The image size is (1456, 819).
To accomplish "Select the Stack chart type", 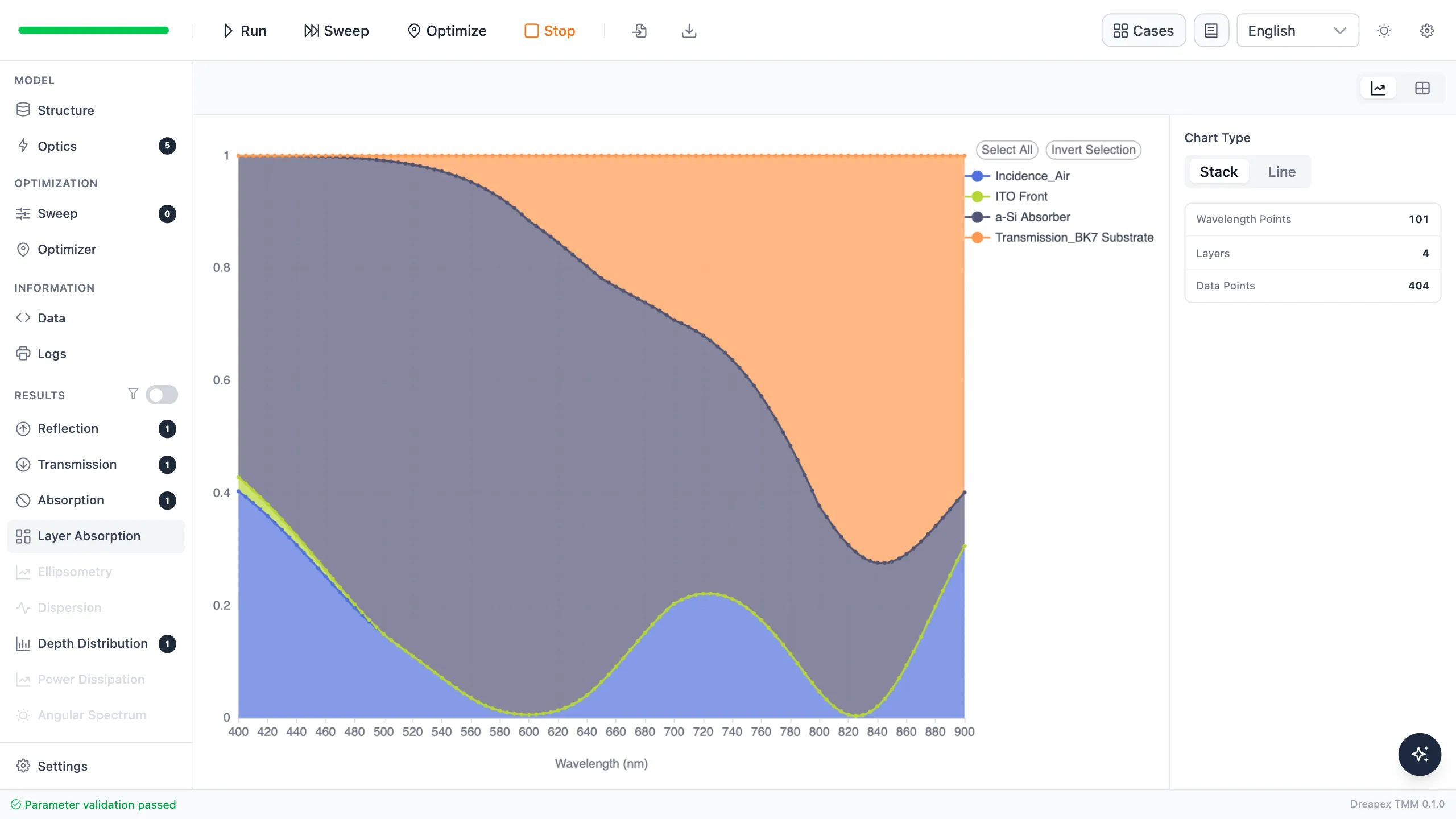I will click(1219, 172).
